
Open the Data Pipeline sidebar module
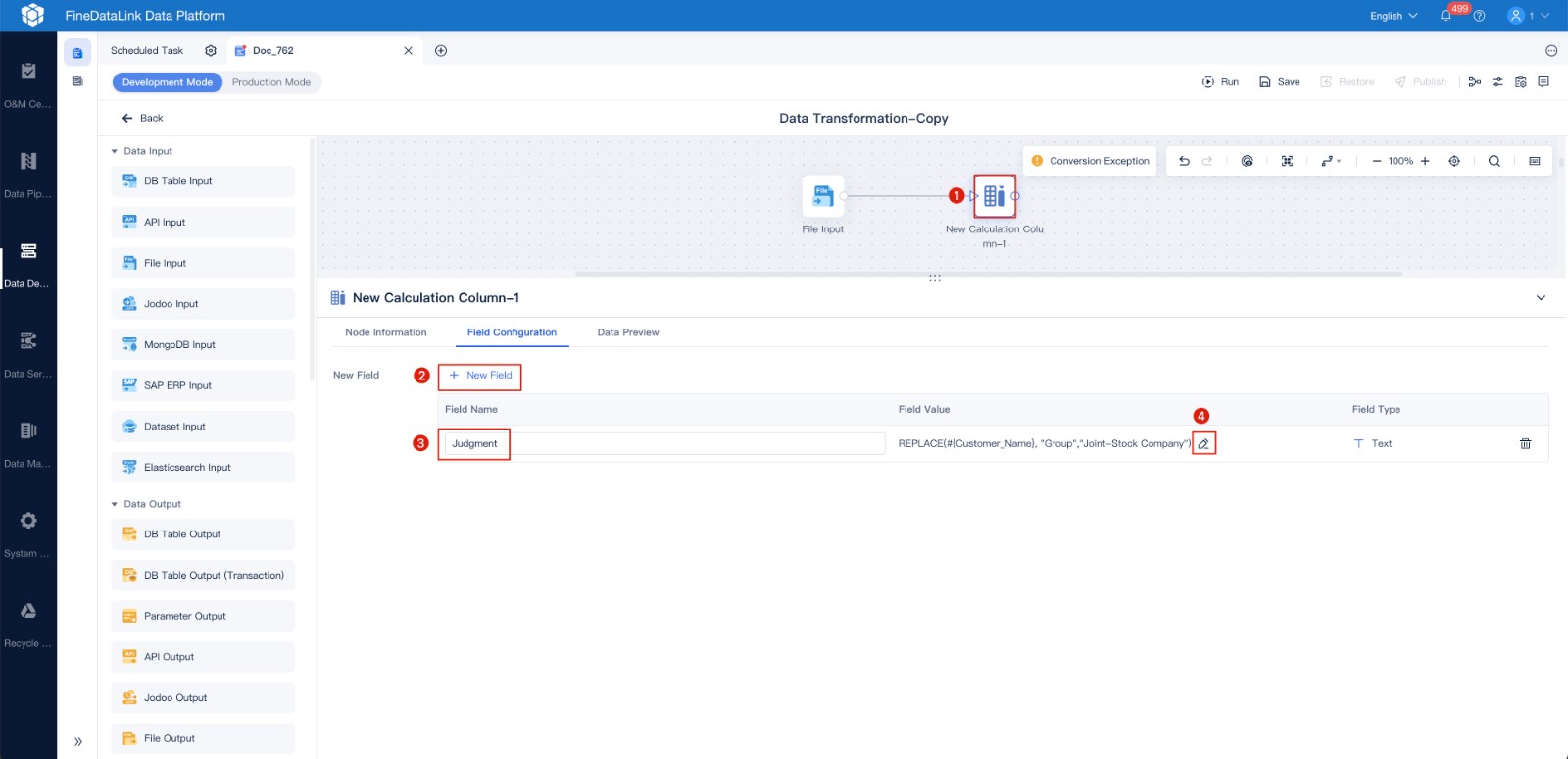tap(28, 174)
